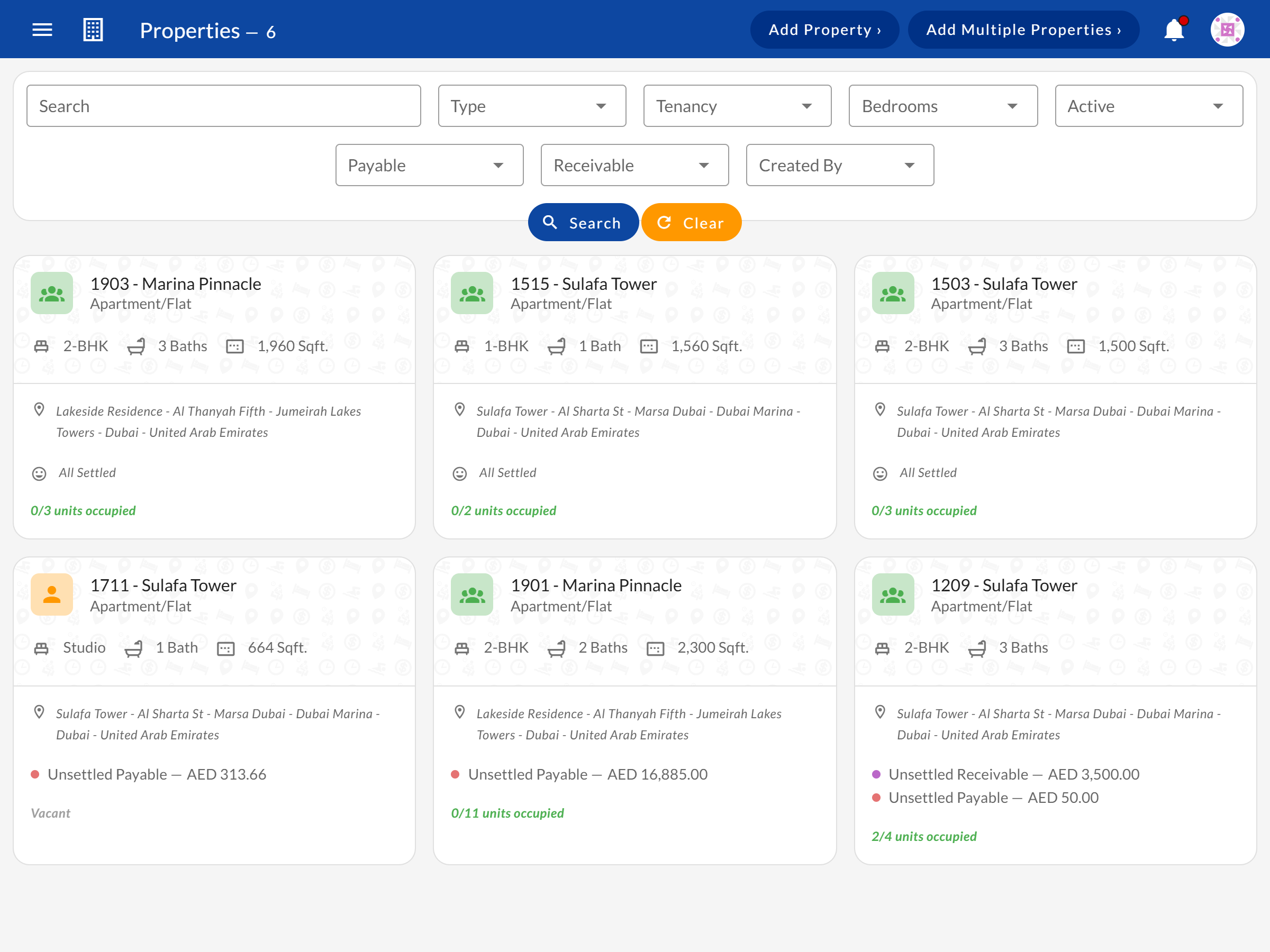Expand the Tenancy filter dropdown

737,106
